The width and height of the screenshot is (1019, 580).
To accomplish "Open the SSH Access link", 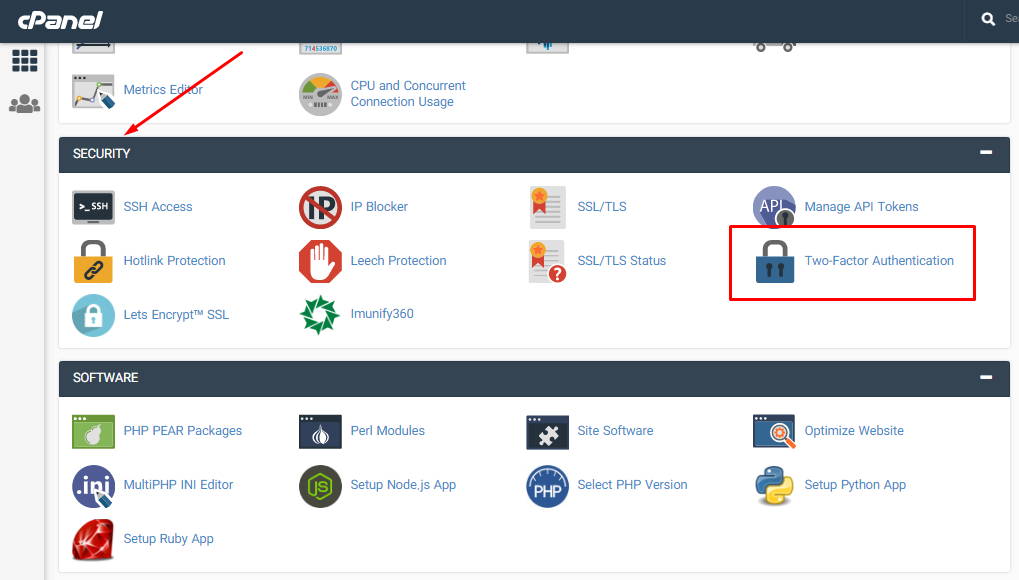I will [158, 207].
